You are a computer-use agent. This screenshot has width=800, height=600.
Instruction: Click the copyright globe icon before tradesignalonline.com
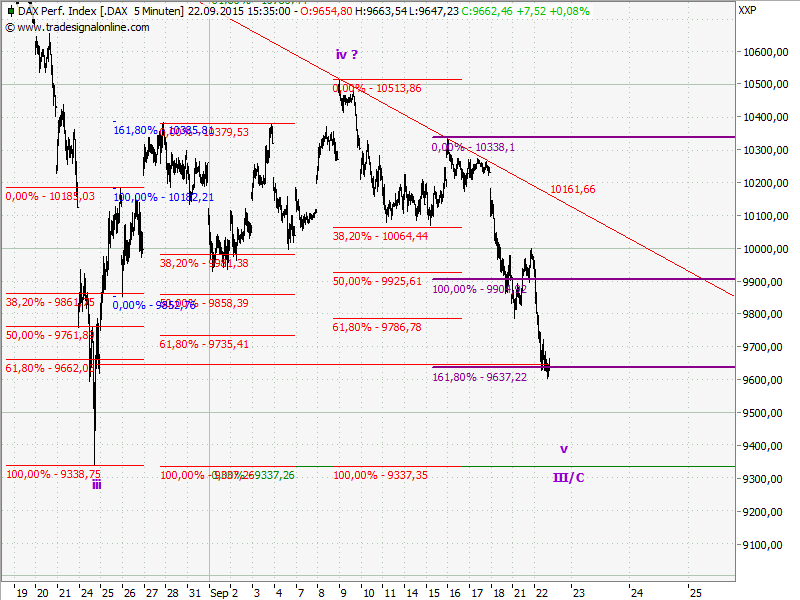[11, 28]
